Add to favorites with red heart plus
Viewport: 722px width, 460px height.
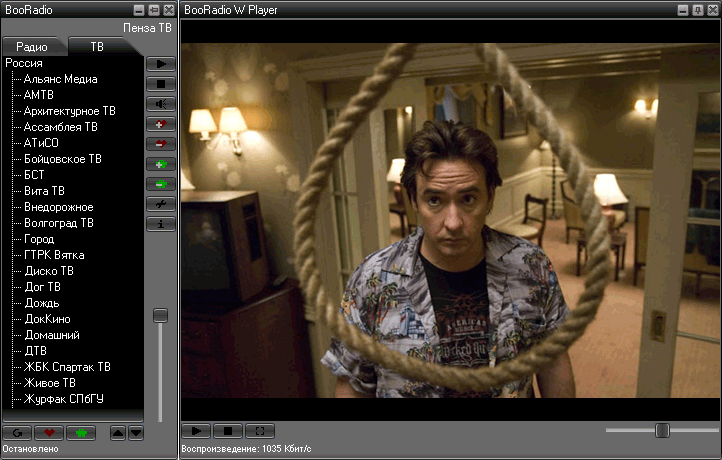coord(161,124)
